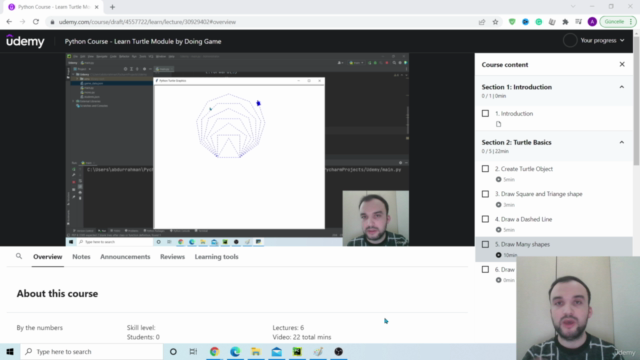Screen dimensions: 640x360
Task: Click the progress circle icon
Action: [570, 40]
